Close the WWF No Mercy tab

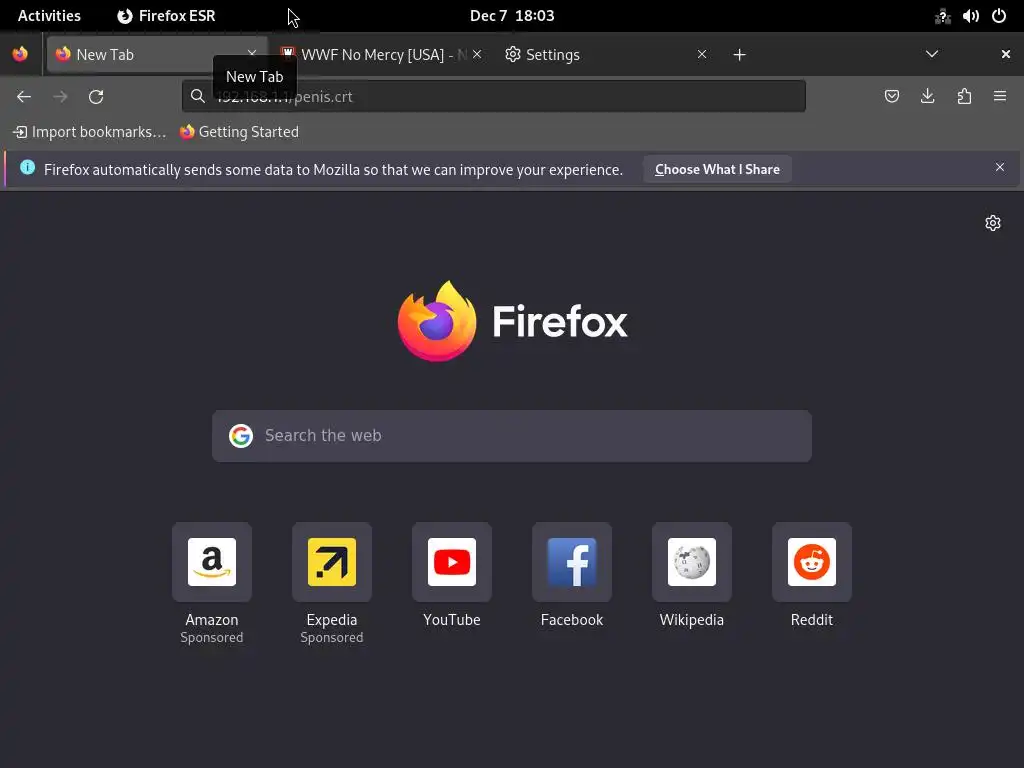[477, 54]
